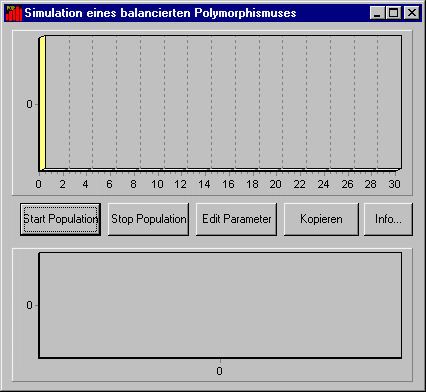The height and width of the screenshot is (392, 426).
Task: Click the Start Population button
Action: (x=60, y=219)
